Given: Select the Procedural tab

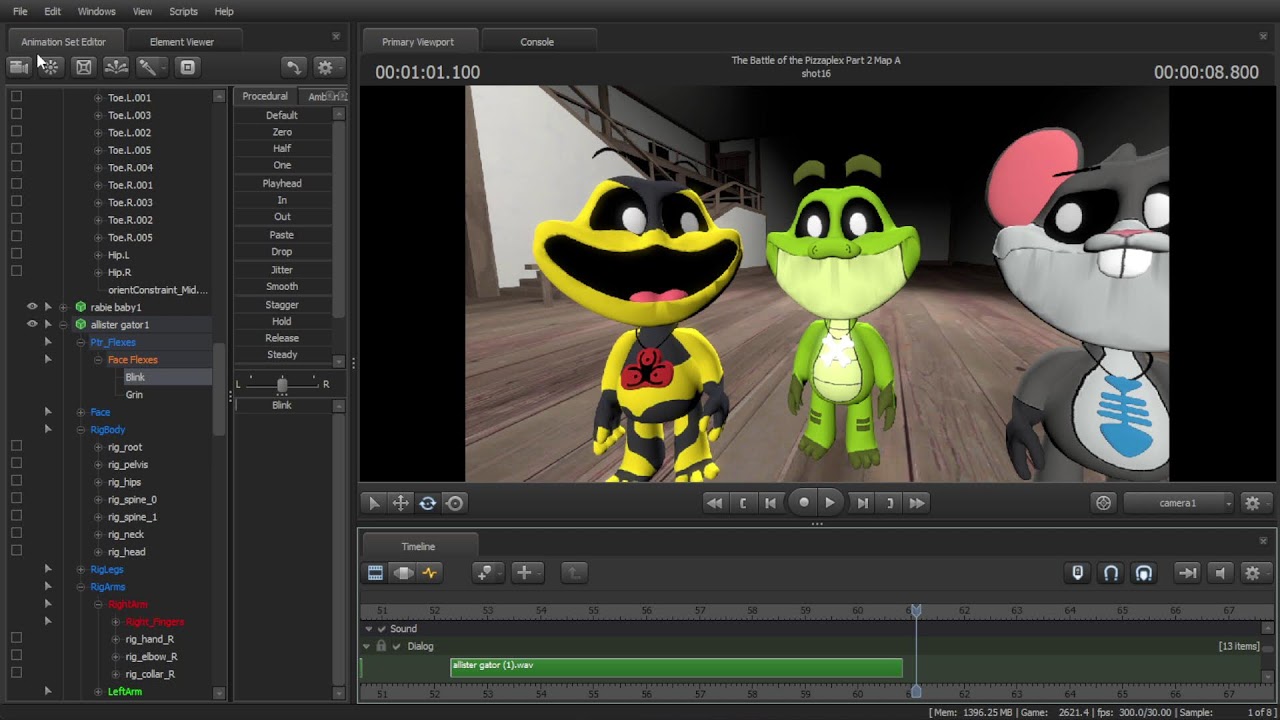Looking at the screenshot, I should pyautogui.click(x=265, y=96).
